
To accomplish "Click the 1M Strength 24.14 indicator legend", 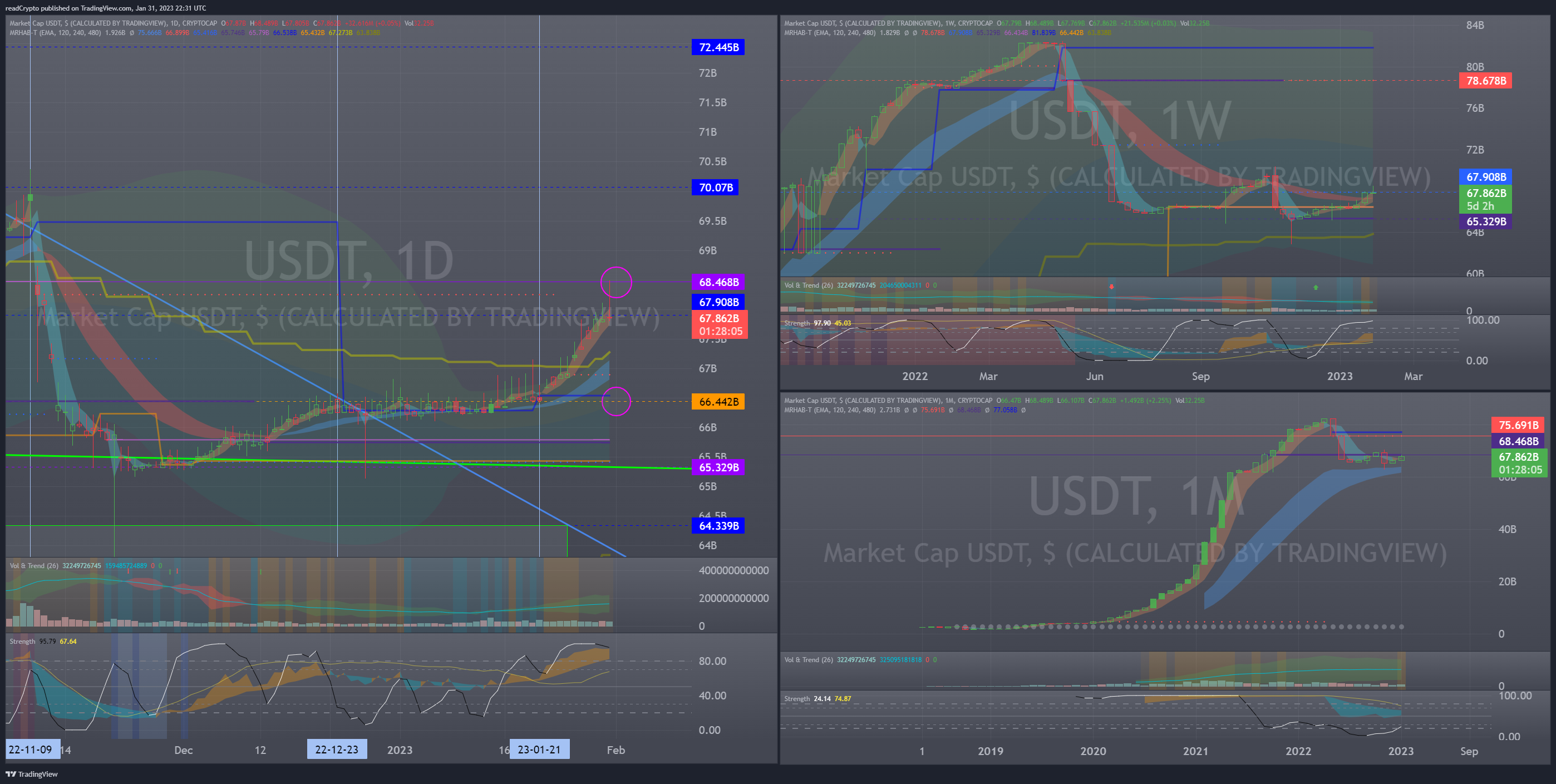I will [818, 699].
